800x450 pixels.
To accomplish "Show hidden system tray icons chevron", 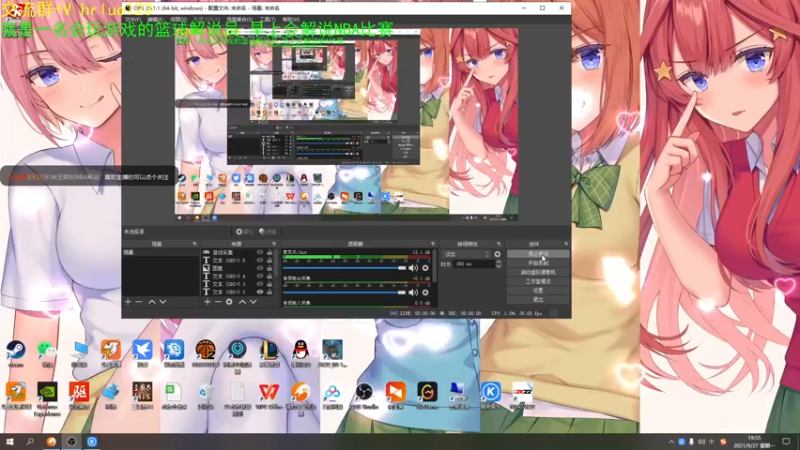I will click(x=671, y=442).
